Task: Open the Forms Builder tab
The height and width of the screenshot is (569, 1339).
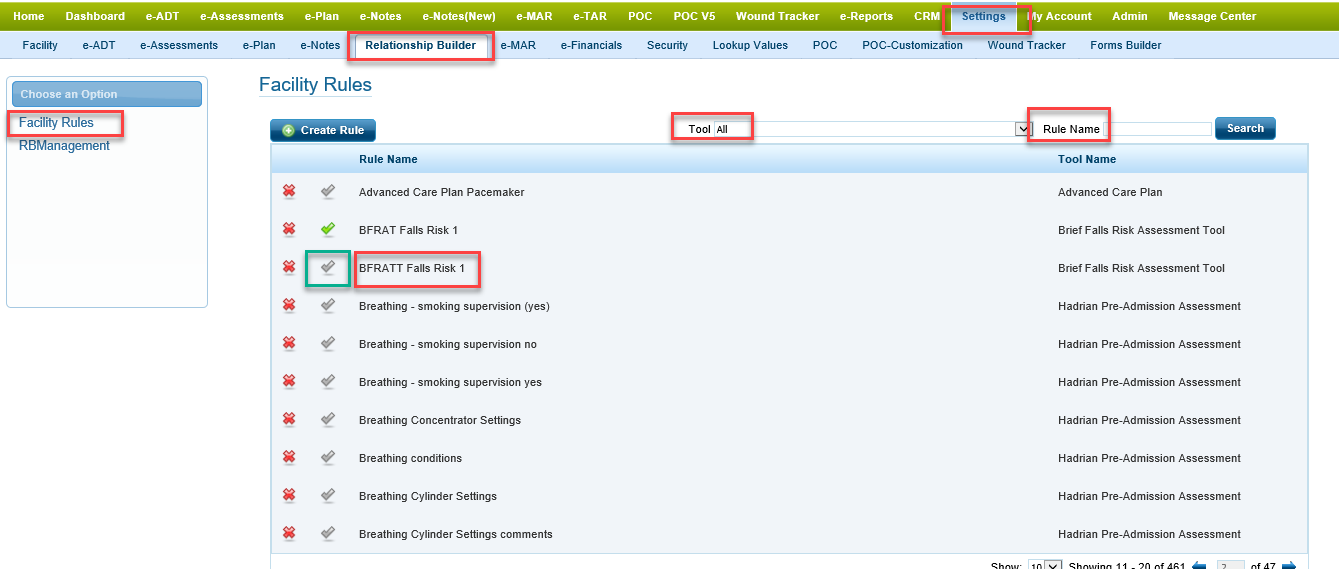Action: tap(1125, 45)
